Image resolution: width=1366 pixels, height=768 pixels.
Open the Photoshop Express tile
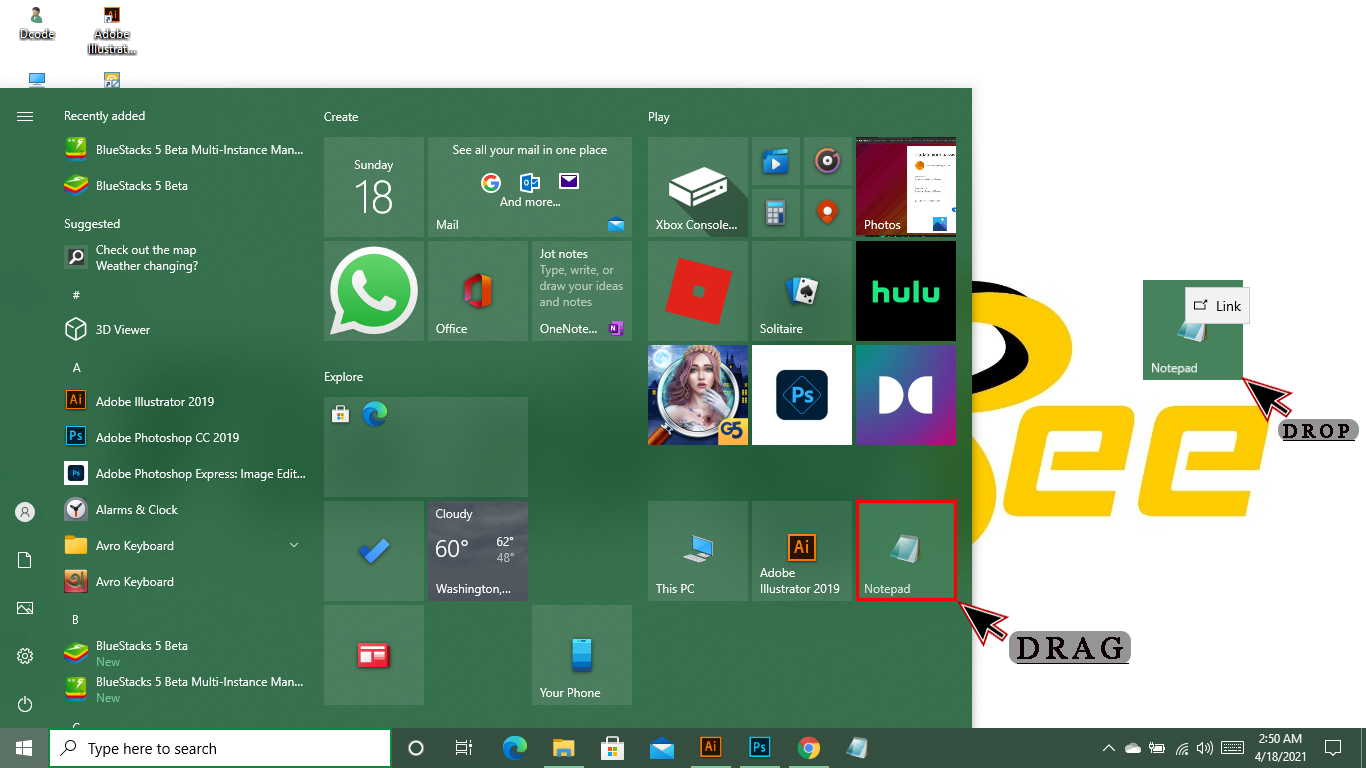click(801, 395)
